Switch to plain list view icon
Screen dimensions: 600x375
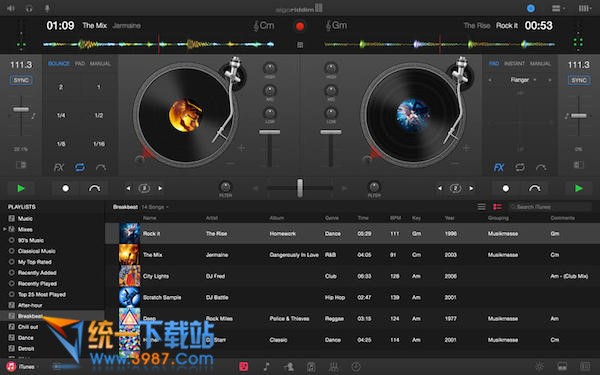click(x=481, y=207)
